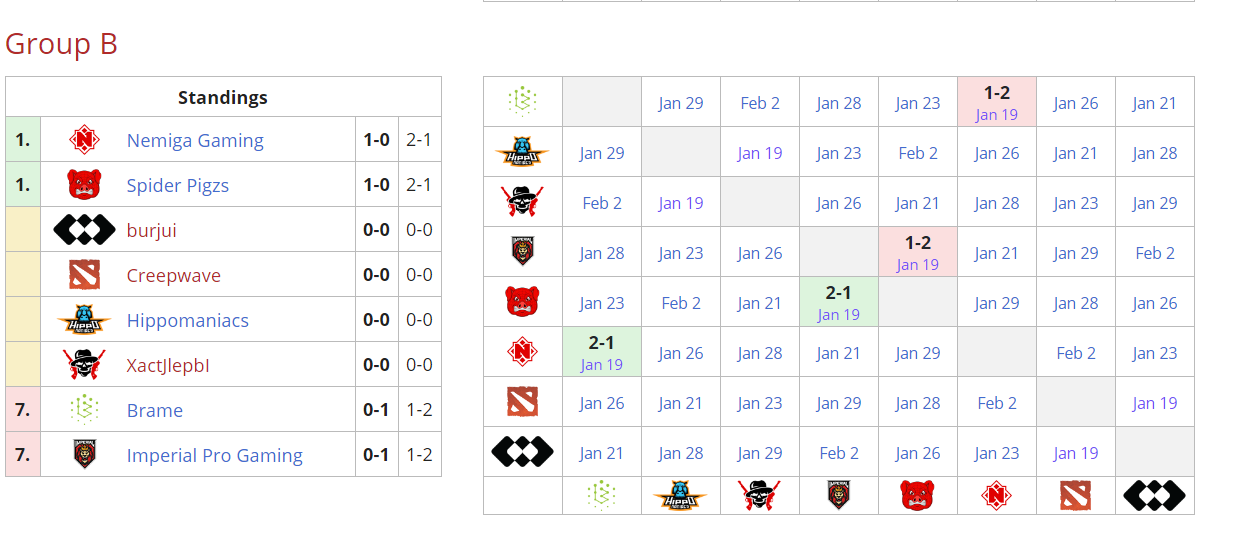Click the XactJlepbI skull logo in standings
Image resolution: width=1234 pixels, height=545 pixels.
tap(84, 365)
